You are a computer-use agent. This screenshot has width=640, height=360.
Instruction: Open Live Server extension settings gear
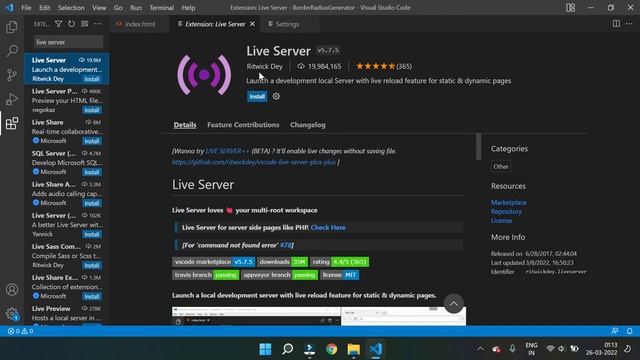tap(276, 96)
